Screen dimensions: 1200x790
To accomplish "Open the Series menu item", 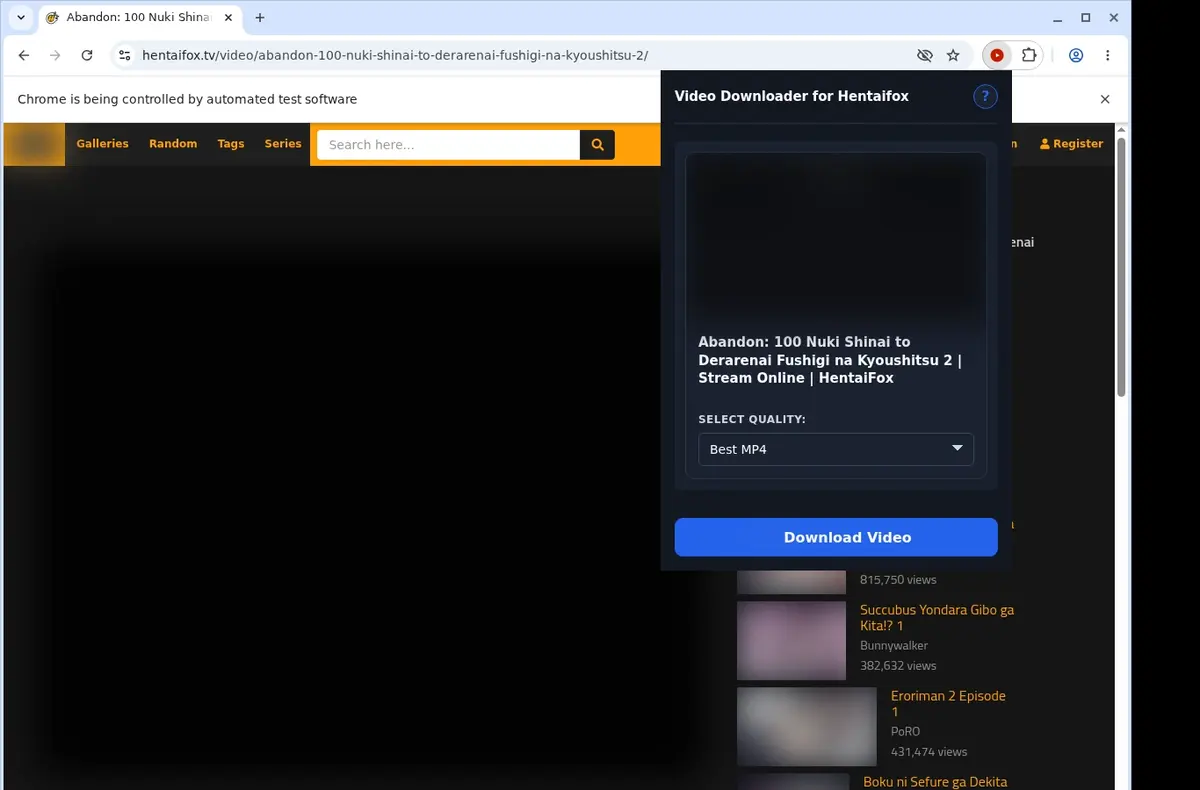I will tap(283, 144).
